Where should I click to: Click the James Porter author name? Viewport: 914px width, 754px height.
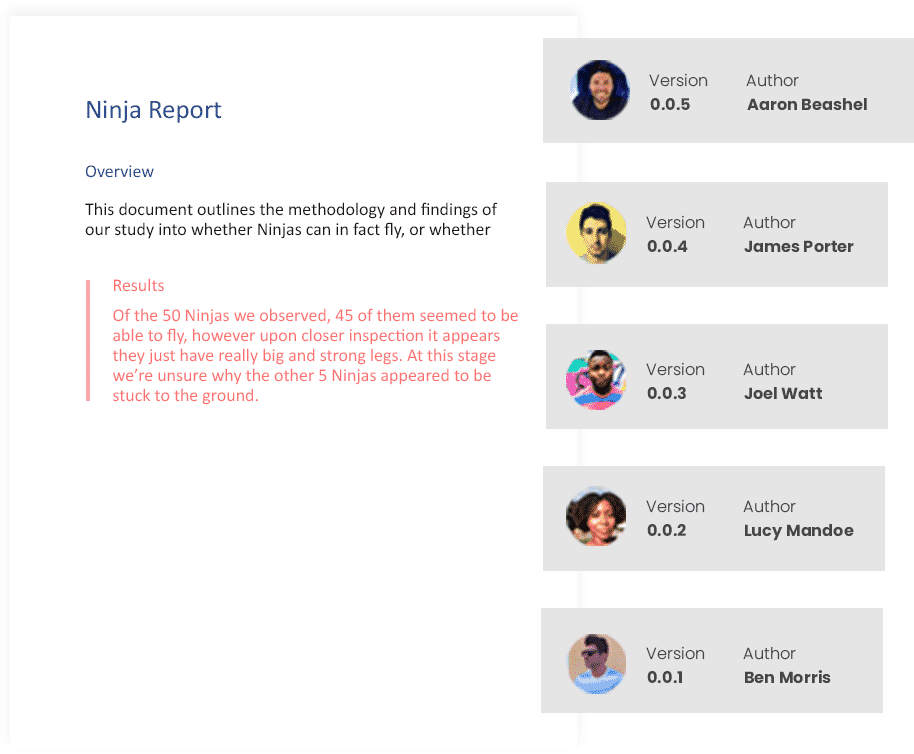(x=798, y=246)
